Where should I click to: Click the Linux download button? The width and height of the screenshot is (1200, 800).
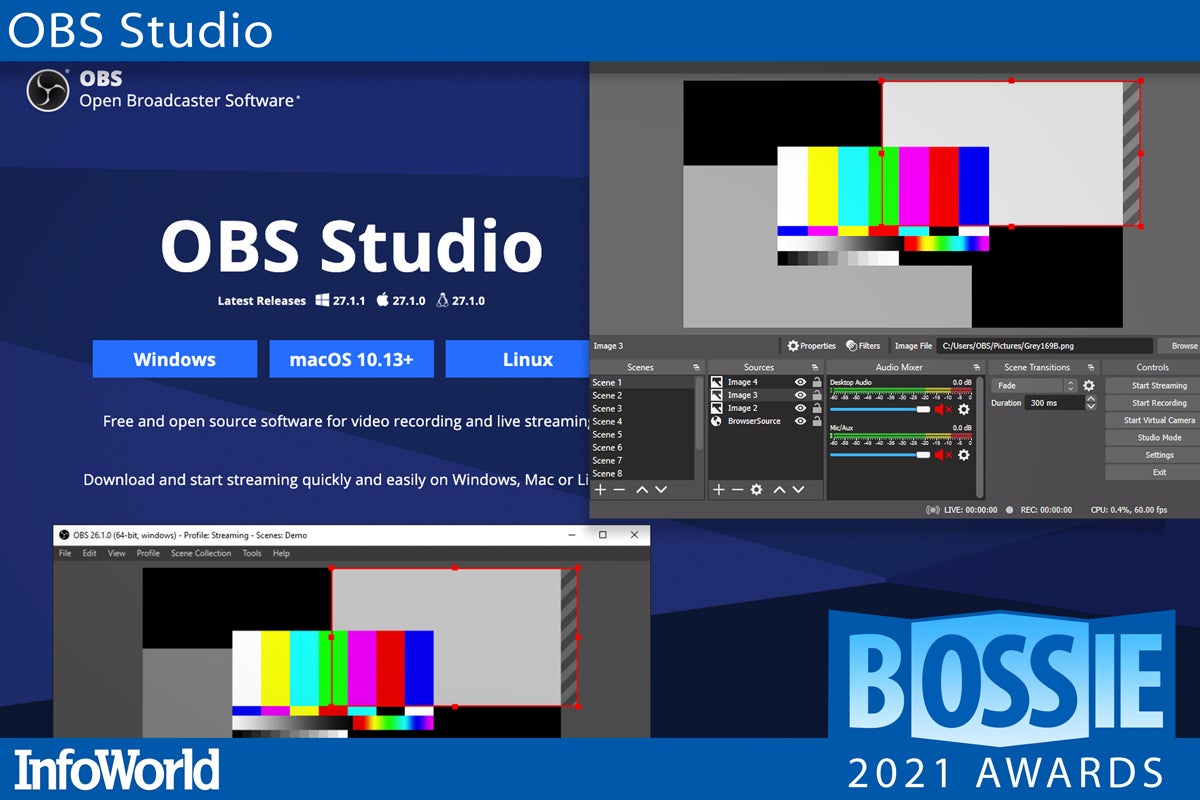(x=517, y=359)
